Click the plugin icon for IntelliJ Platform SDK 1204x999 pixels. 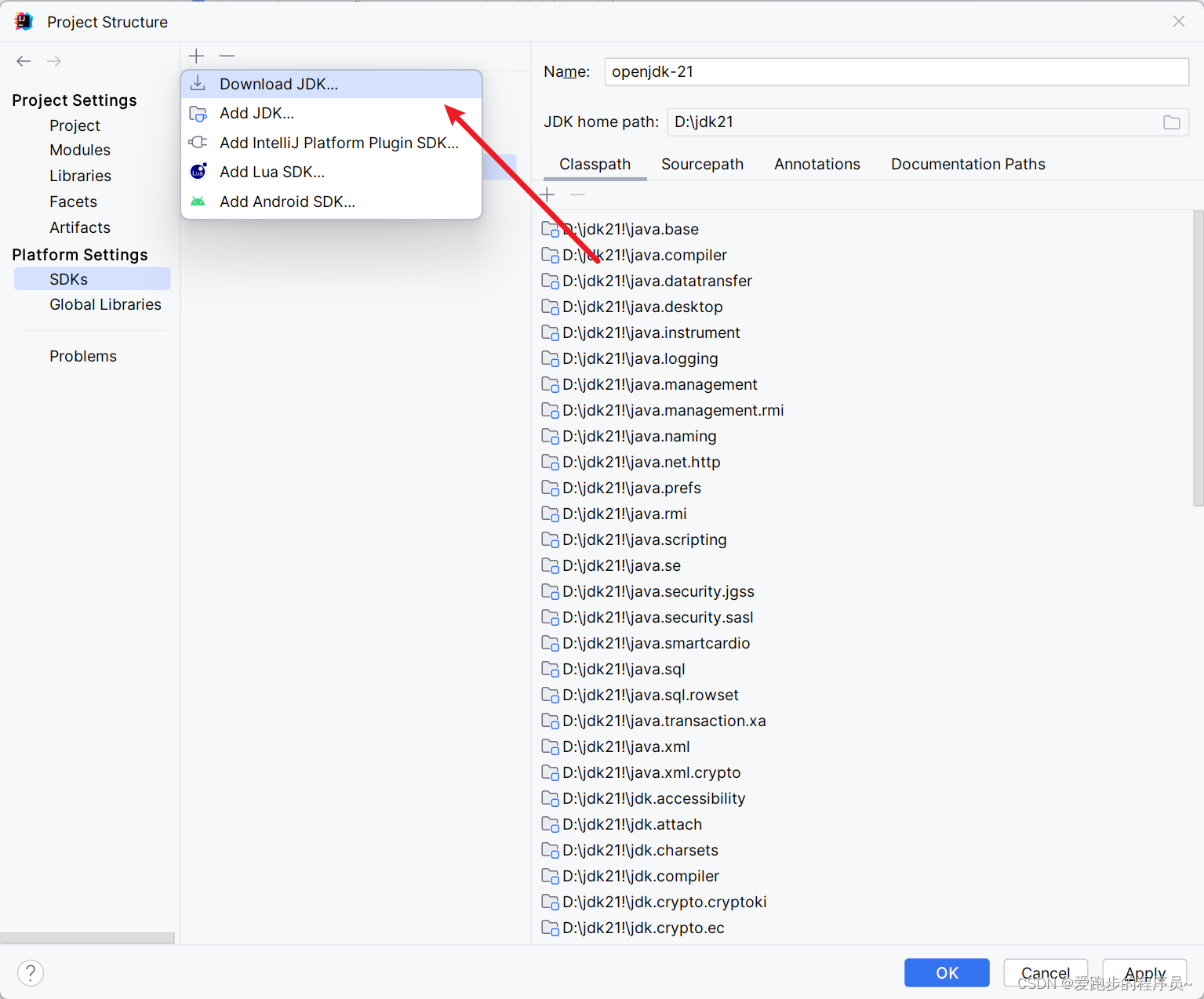pos(198,143)
